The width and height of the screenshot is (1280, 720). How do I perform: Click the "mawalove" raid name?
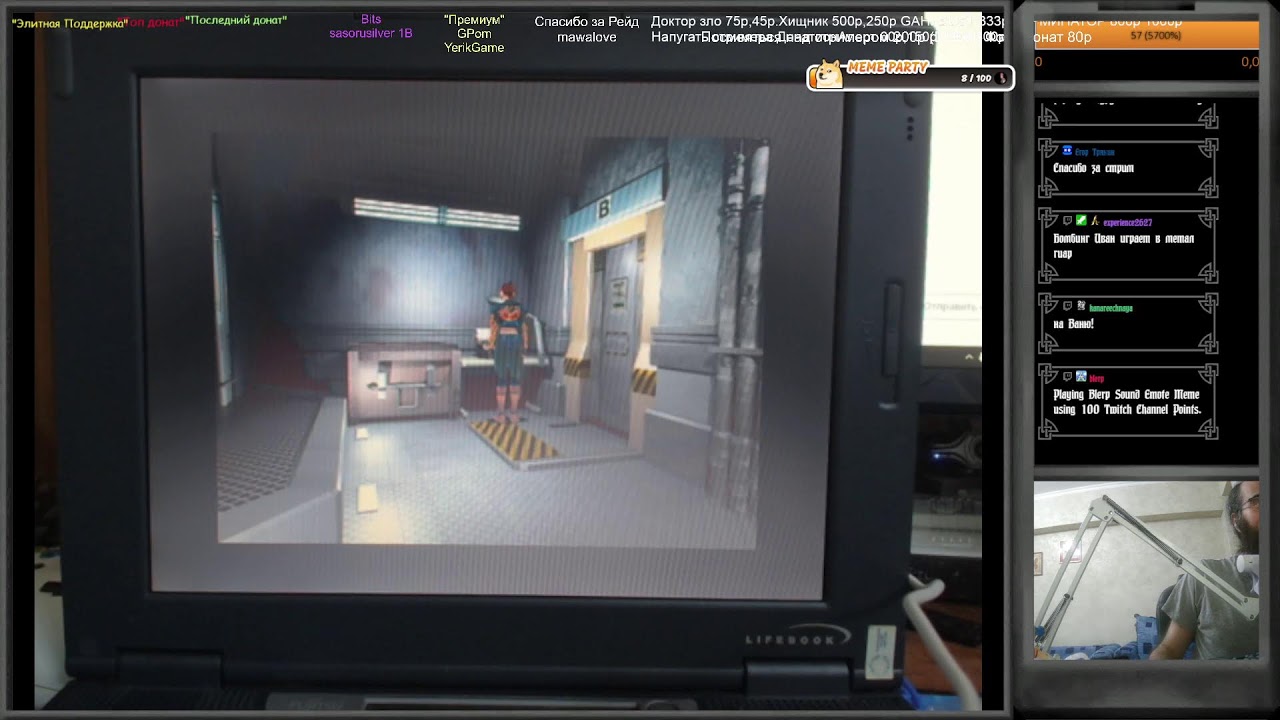[587, 37]
